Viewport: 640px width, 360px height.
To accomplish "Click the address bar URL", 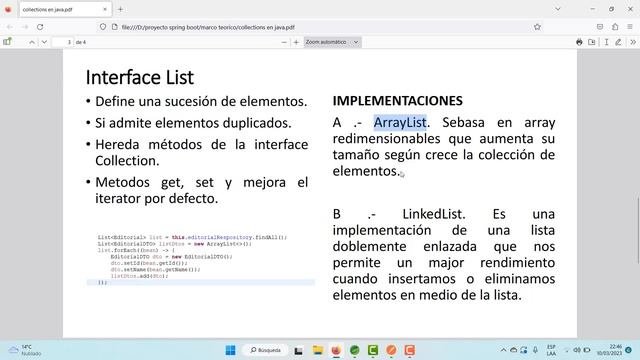I will (x=208, y=27).
